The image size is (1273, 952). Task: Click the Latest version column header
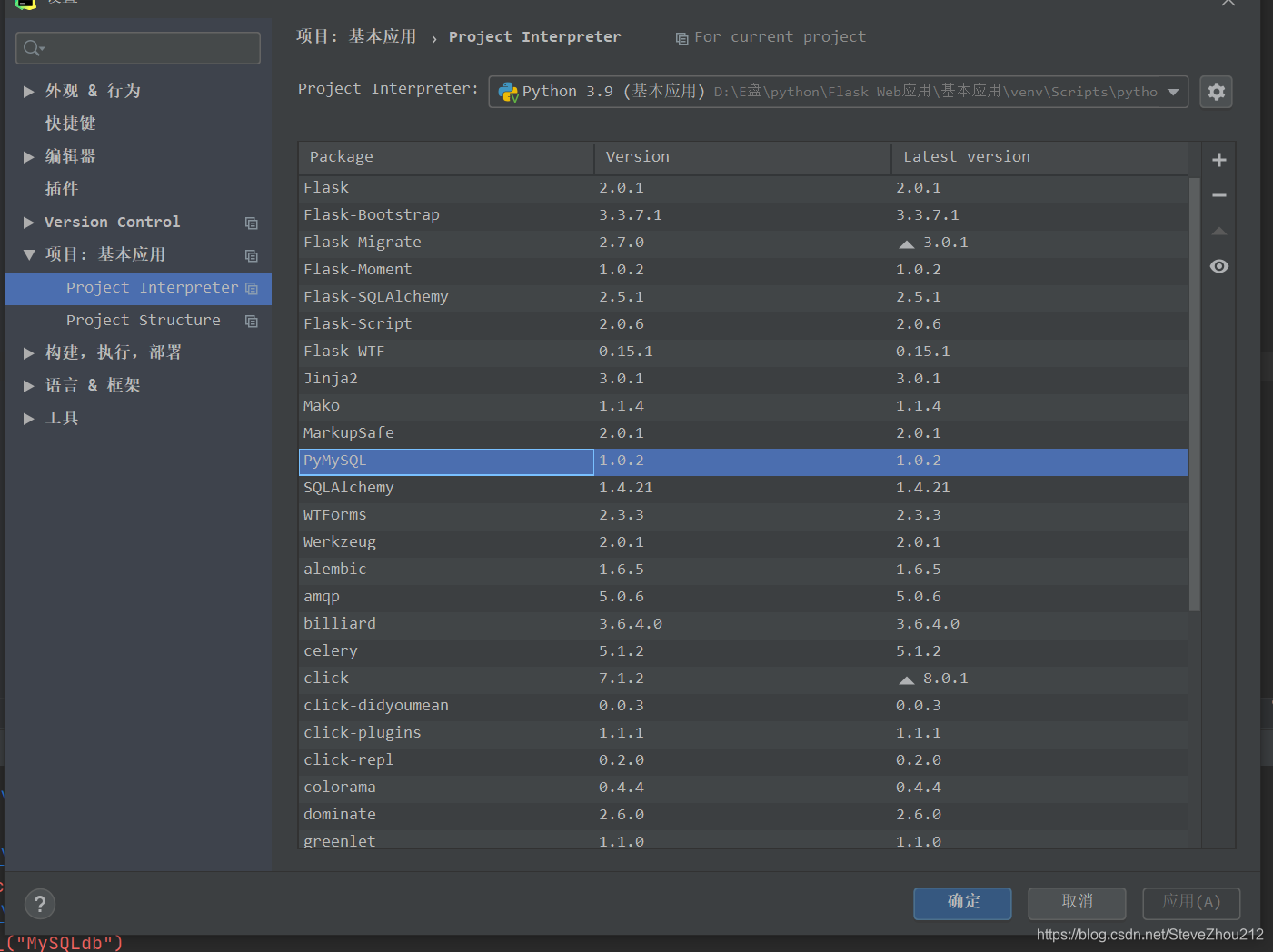(1039, 157)
